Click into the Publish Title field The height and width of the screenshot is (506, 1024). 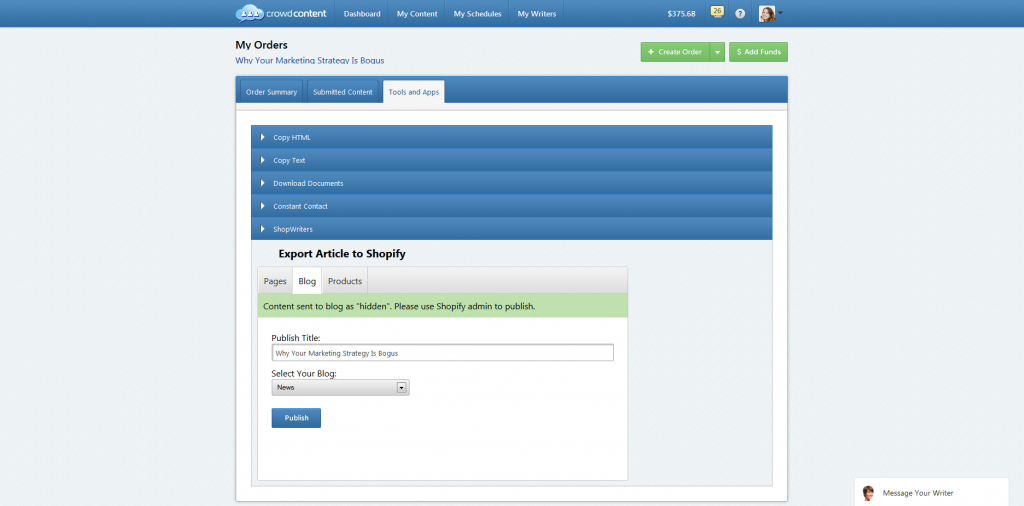click(443, 353)
